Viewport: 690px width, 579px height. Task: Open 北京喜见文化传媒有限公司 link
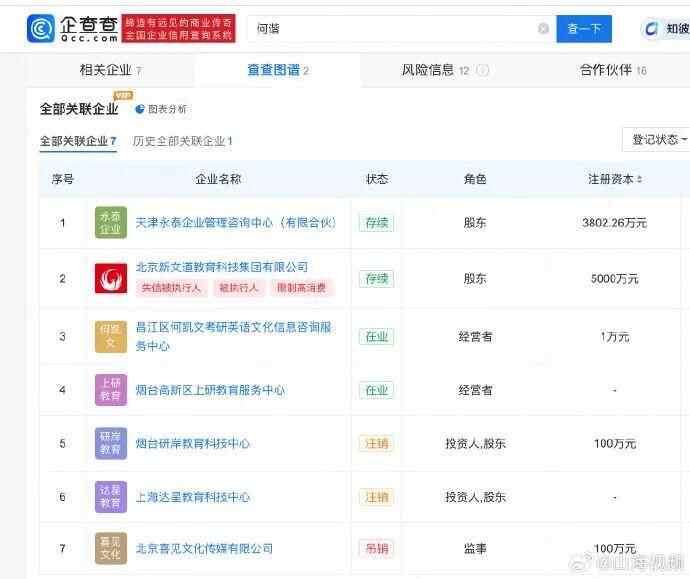pos(204,548)
